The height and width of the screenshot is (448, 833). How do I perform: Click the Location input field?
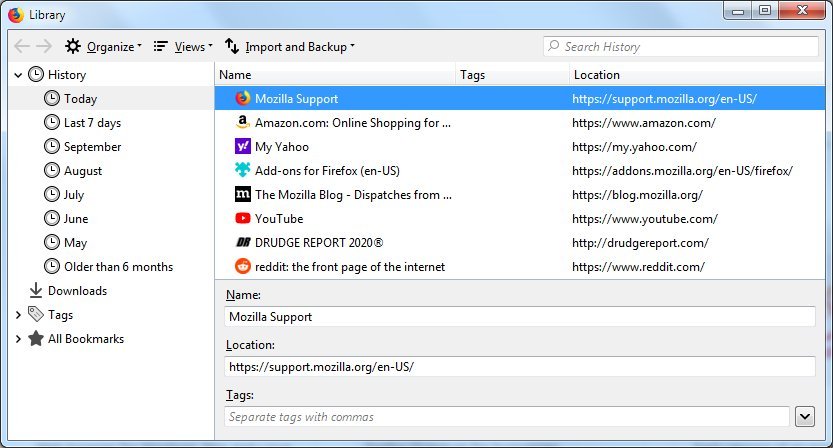pyautogui.click(x=520, y=366)
